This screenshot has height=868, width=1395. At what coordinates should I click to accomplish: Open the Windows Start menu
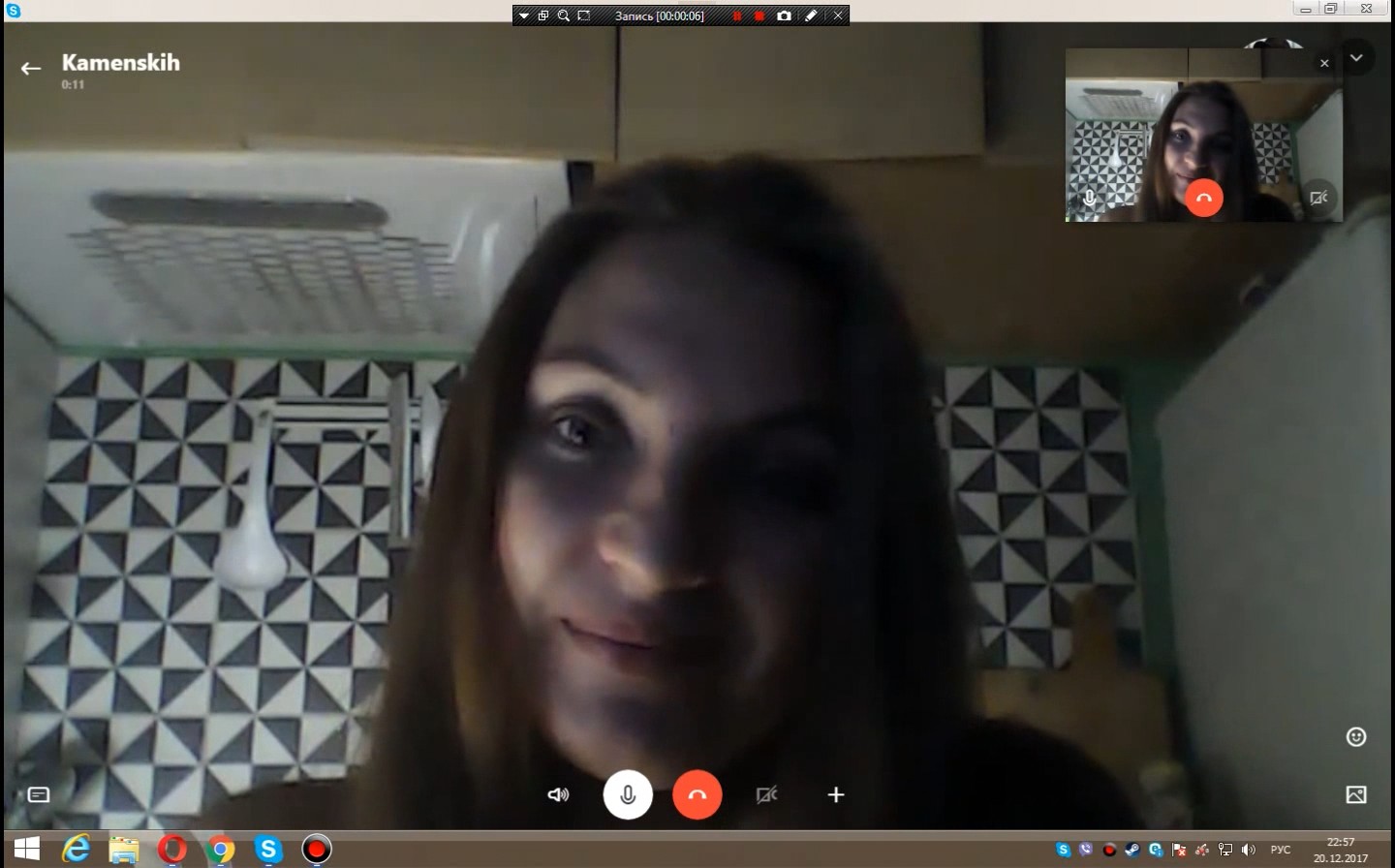(x=26, y=850)
